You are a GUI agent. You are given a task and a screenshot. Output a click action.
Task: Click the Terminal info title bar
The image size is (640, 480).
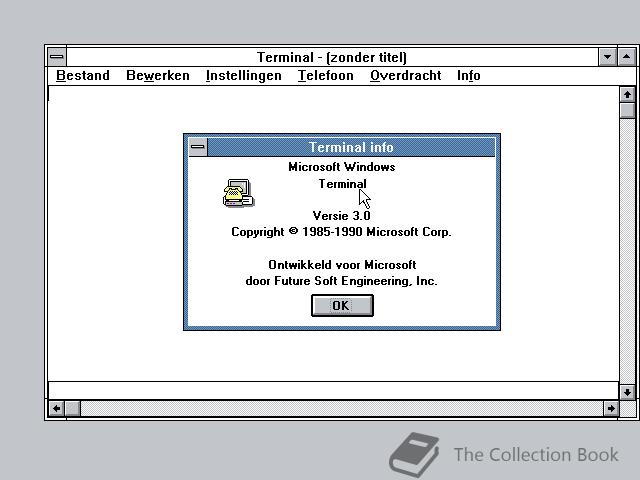[351, 147]
